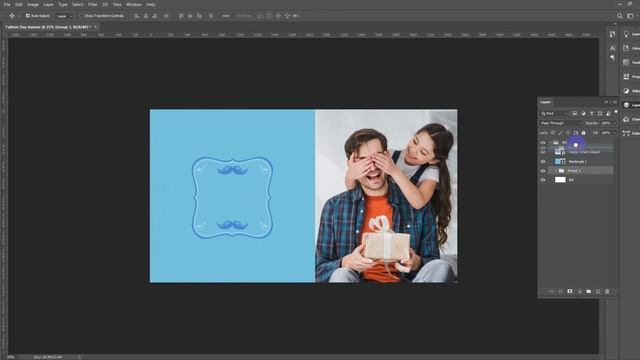
Task: Open the 3D menu
Action: [x=105, y=4]
